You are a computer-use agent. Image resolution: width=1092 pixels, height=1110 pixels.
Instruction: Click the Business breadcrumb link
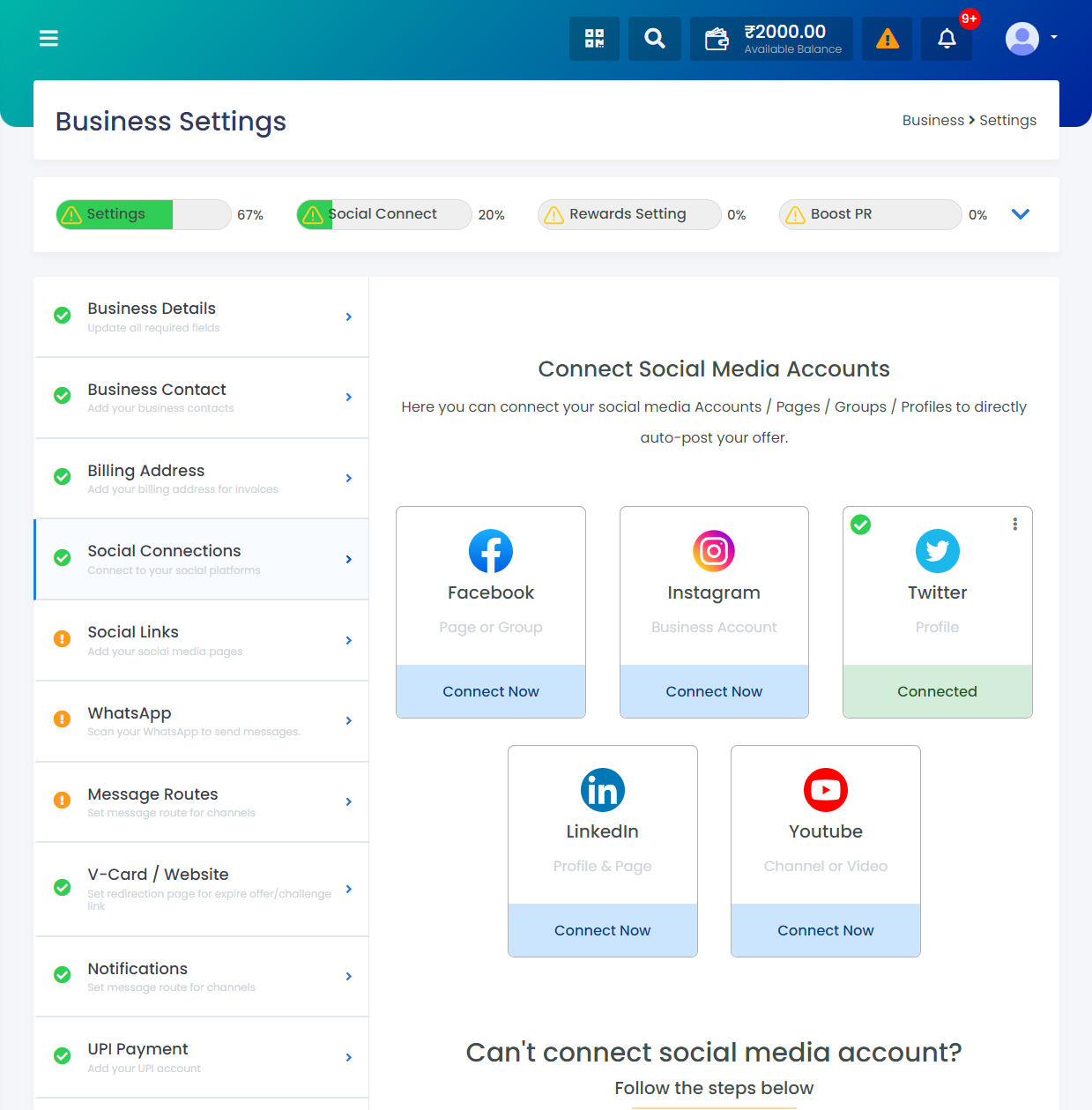point(933,120)
